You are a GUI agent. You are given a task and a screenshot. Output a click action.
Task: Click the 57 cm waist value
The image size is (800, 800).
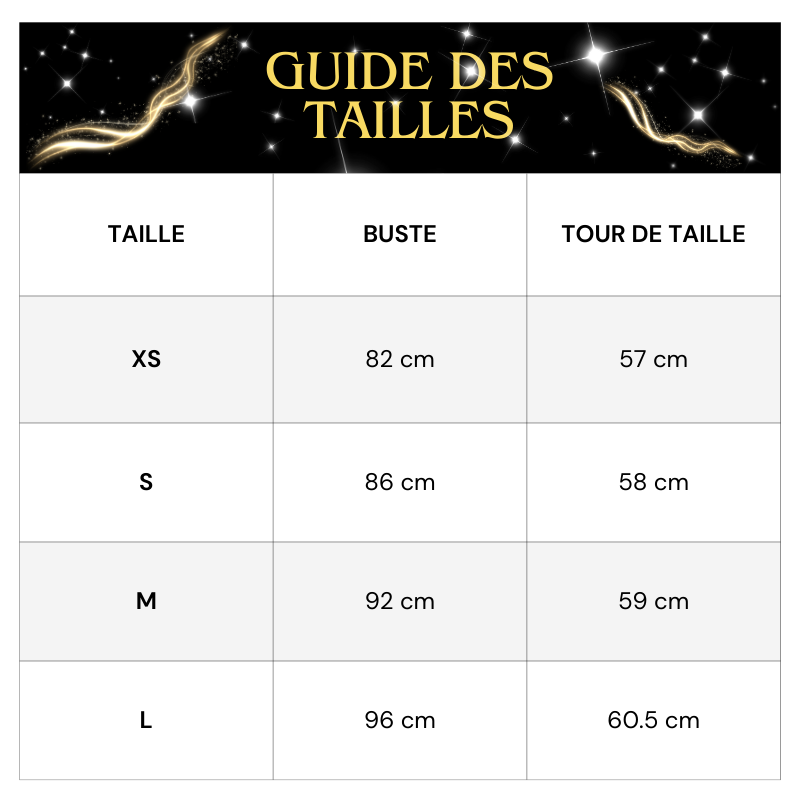click(653, 359)
